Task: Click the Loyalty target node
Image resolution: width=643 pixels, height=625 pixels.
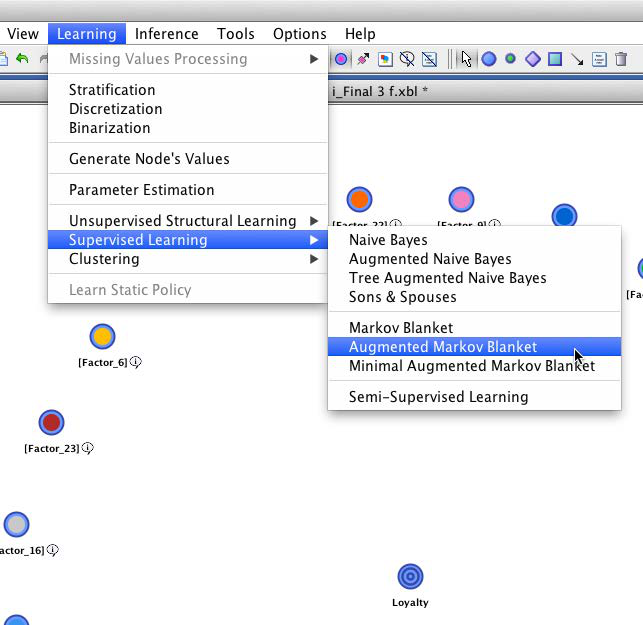Action: pos(410,576)
